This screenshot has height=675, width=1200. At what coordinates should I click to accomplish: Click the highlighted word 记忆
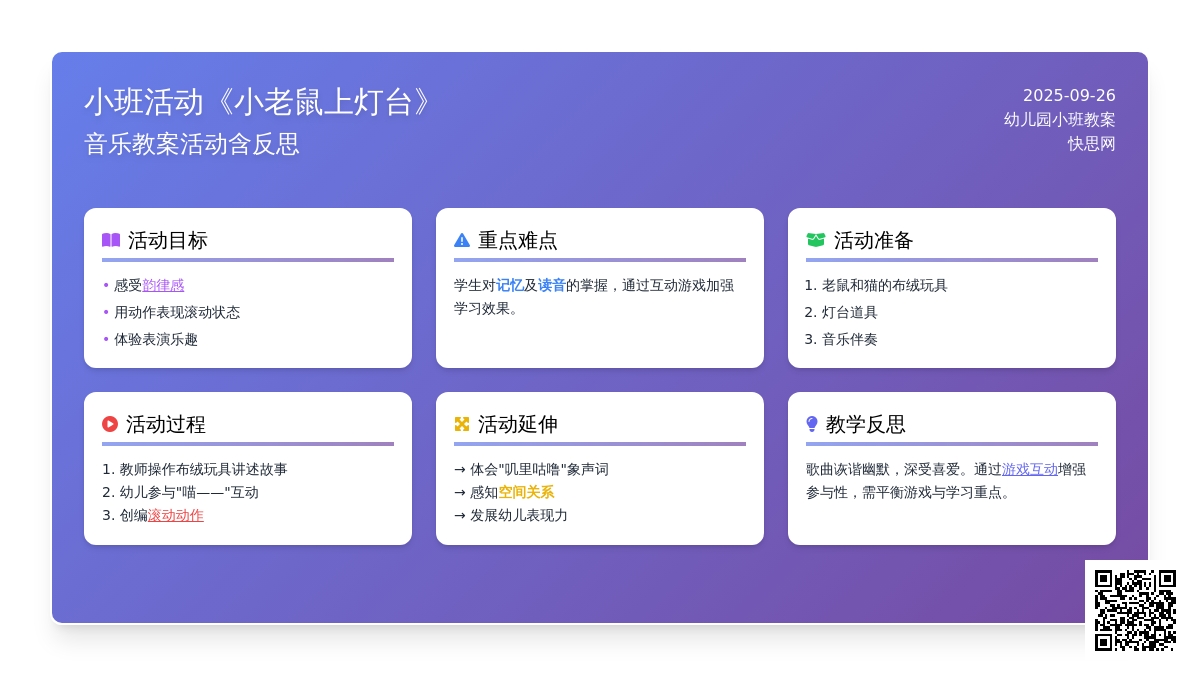[510, 285]
